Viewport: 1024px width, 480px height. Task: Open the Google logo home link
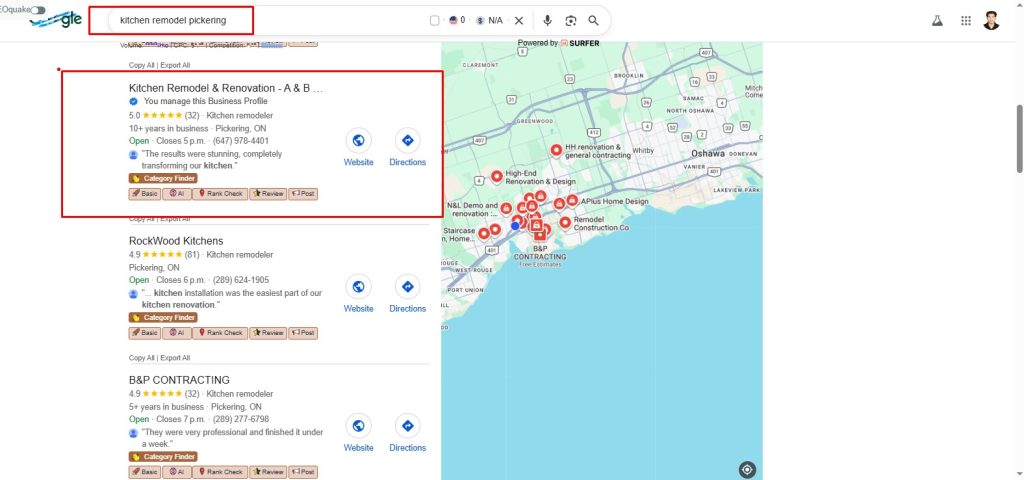56,20
